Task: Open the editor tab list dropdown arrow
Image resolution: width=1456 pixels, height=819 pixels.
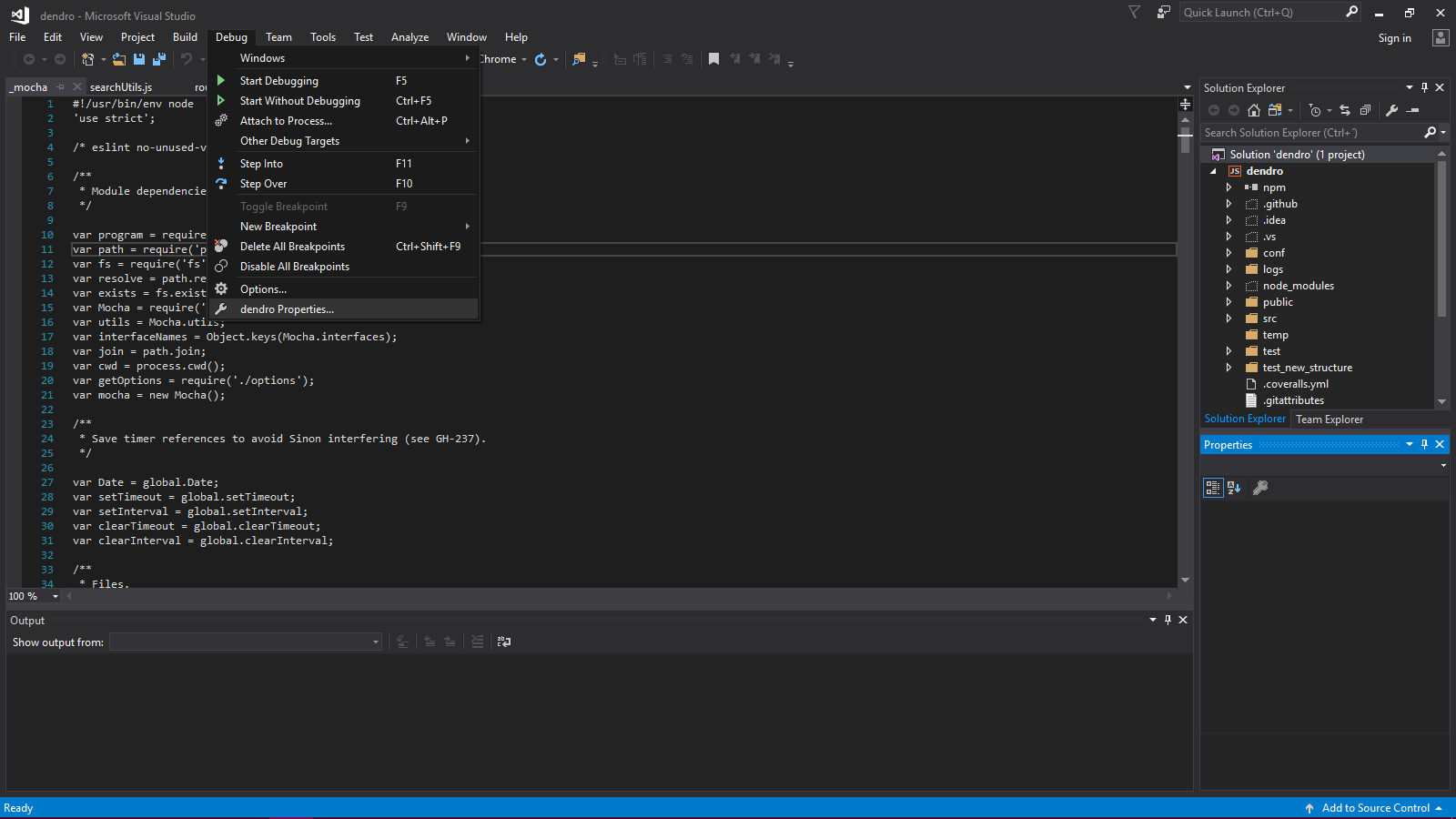Action: pyautogui.click(x=1187, y=87)
